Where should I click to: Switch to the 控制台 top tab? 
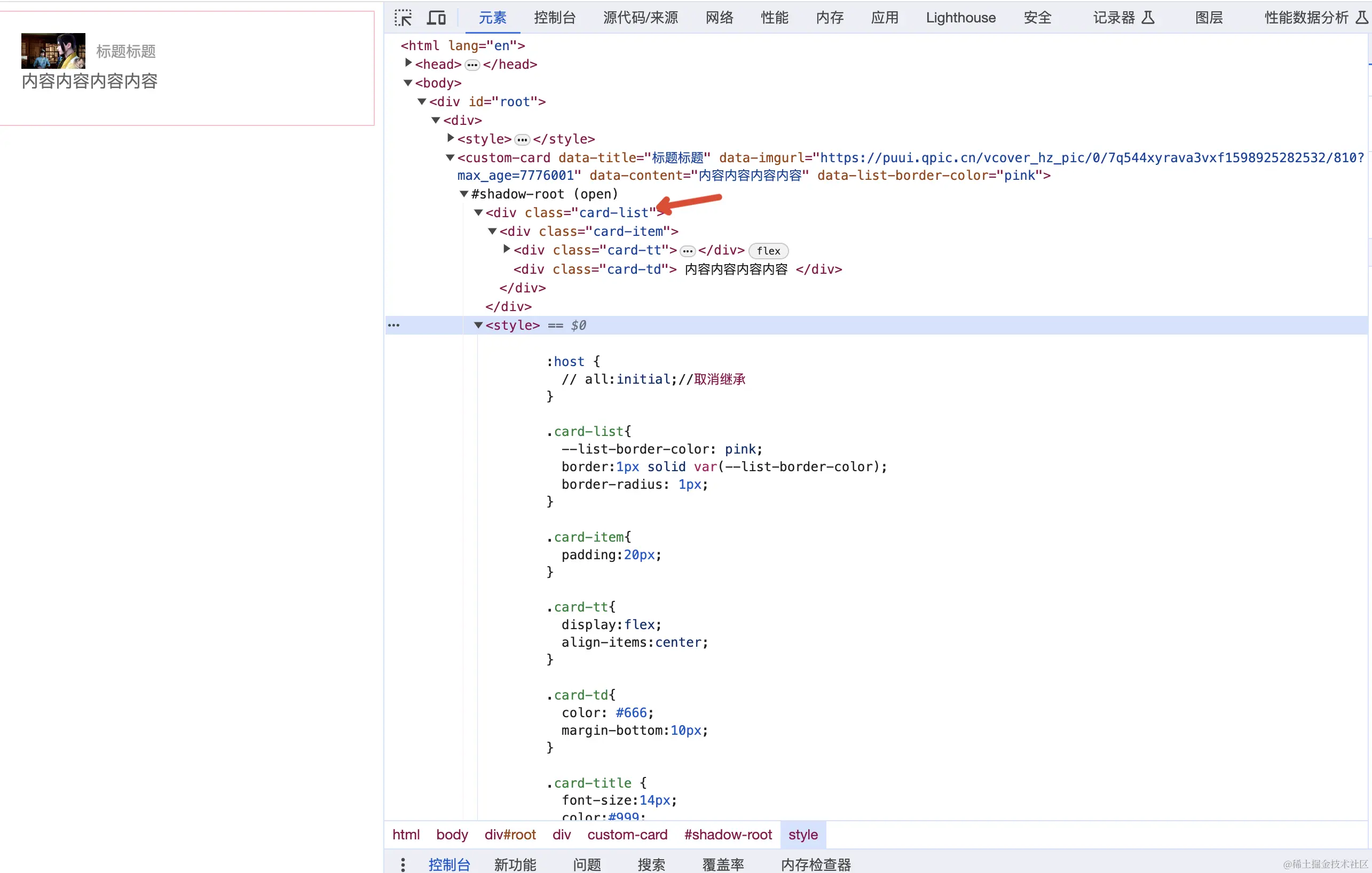554,18
